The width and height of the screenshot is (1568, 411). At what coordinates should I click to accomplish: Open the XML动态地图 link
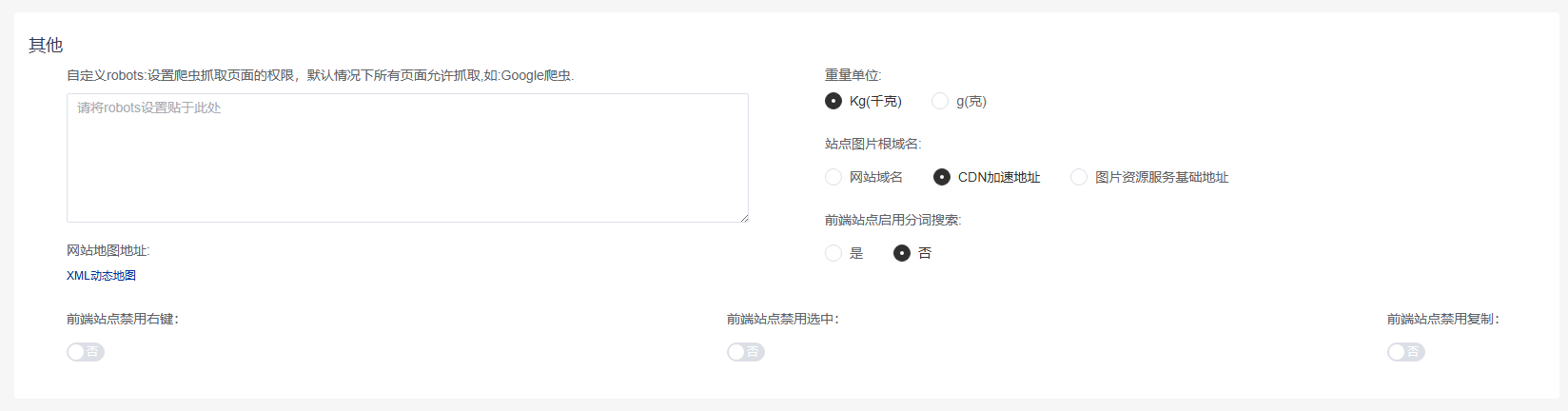pyautogui.click(x=101, y=276)
